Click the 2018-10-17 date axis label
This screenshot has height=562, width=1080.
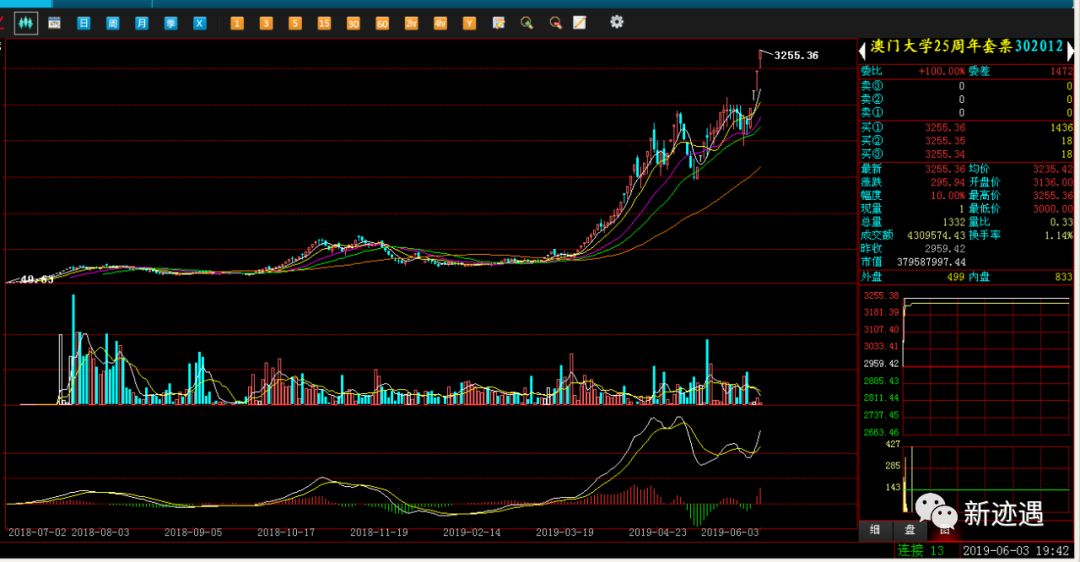tap(286, 532)
